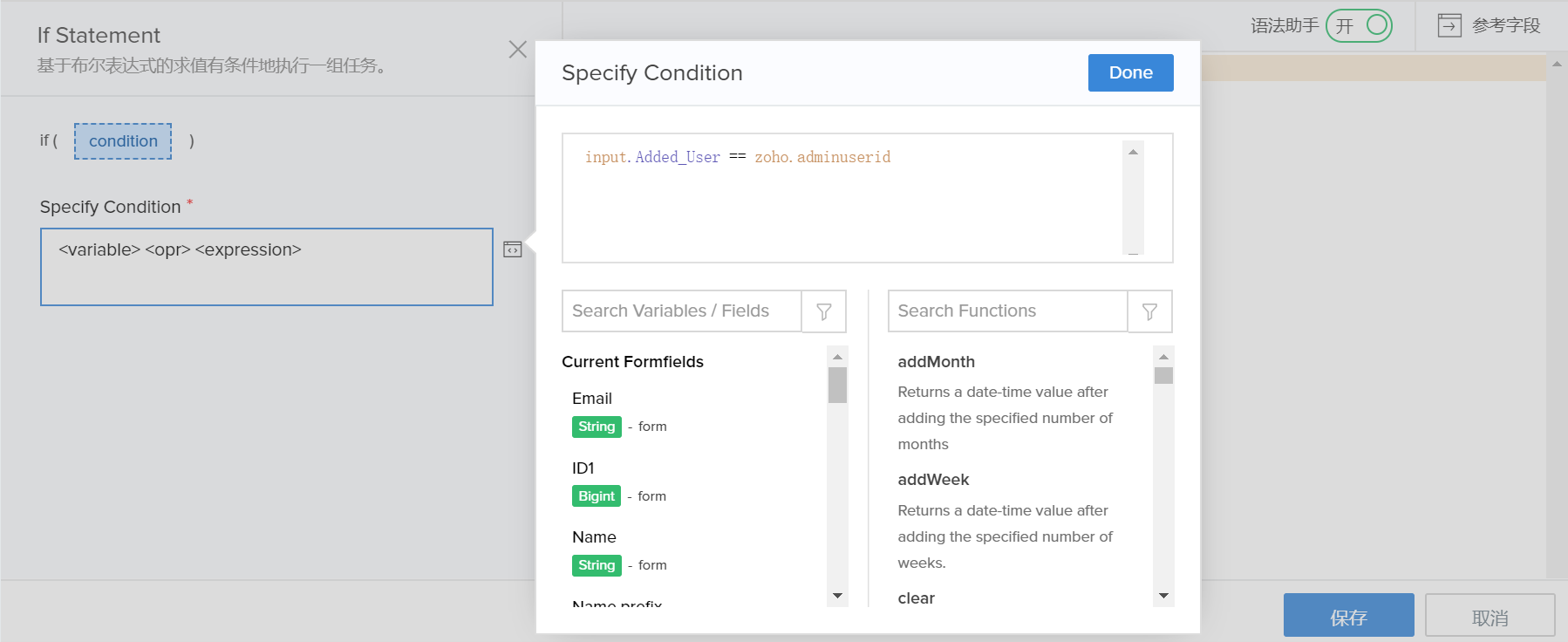The width and height of the screenshot is (1568, 642).
Task: Click the blue save button
Action: coord(1347,617)
